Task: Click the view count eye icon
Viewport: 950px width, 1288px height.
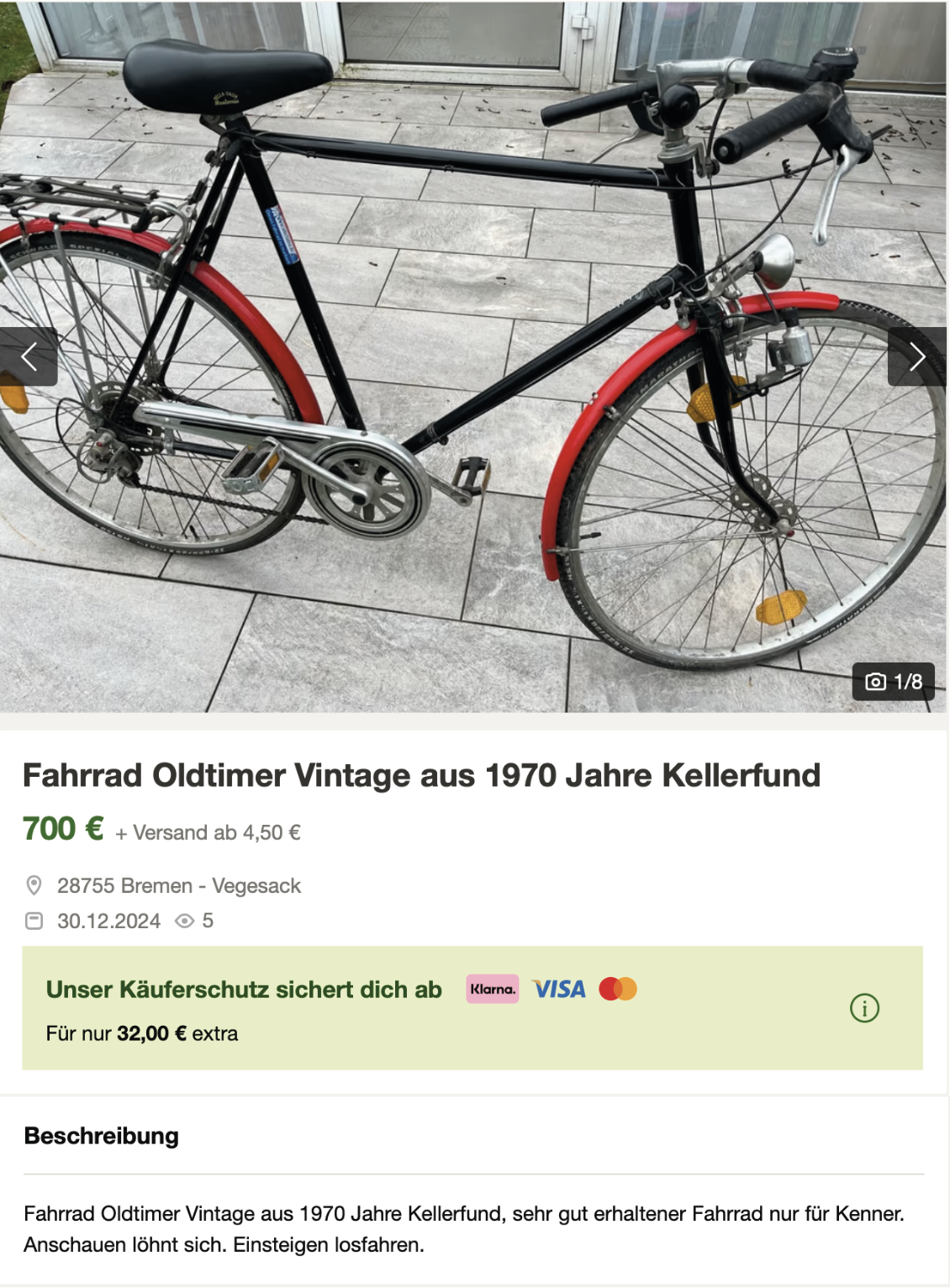Action: (184, 921)
